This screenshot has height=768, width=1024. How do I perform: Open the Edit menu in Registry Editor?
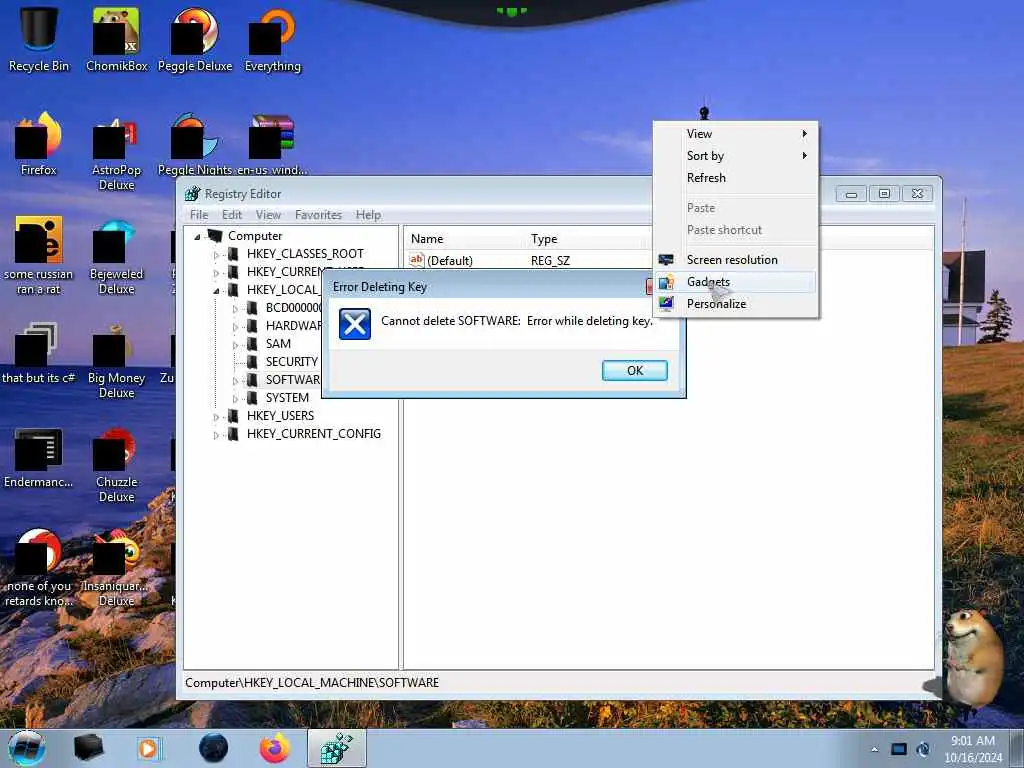point(232,215)
